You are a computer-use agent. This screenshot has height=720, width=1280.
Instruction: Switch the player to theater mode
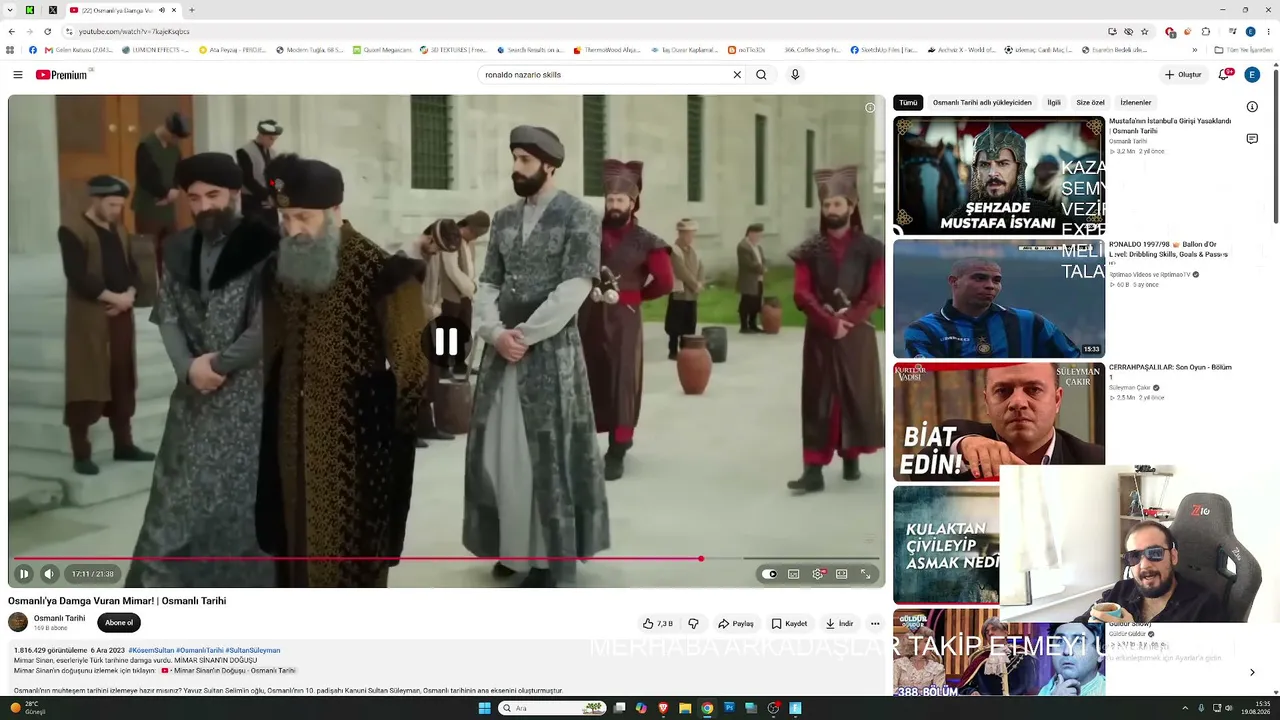click(842, 574)
